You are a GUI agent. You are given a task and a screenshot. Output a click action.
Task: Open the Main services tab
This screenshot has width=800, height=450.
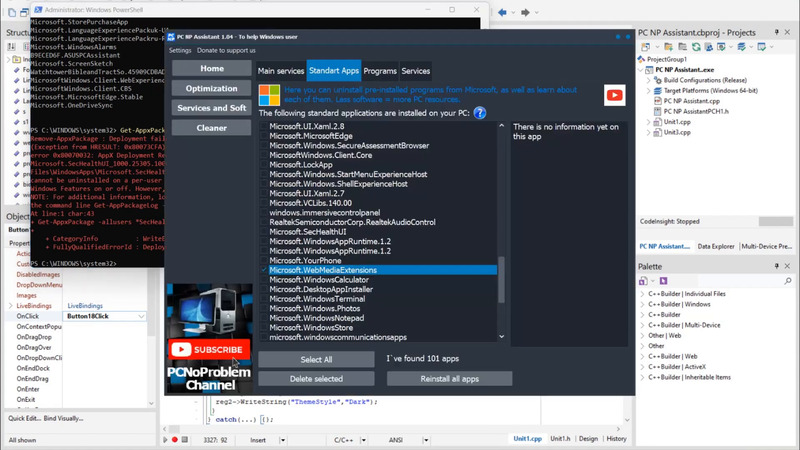[x=281, y=71]
